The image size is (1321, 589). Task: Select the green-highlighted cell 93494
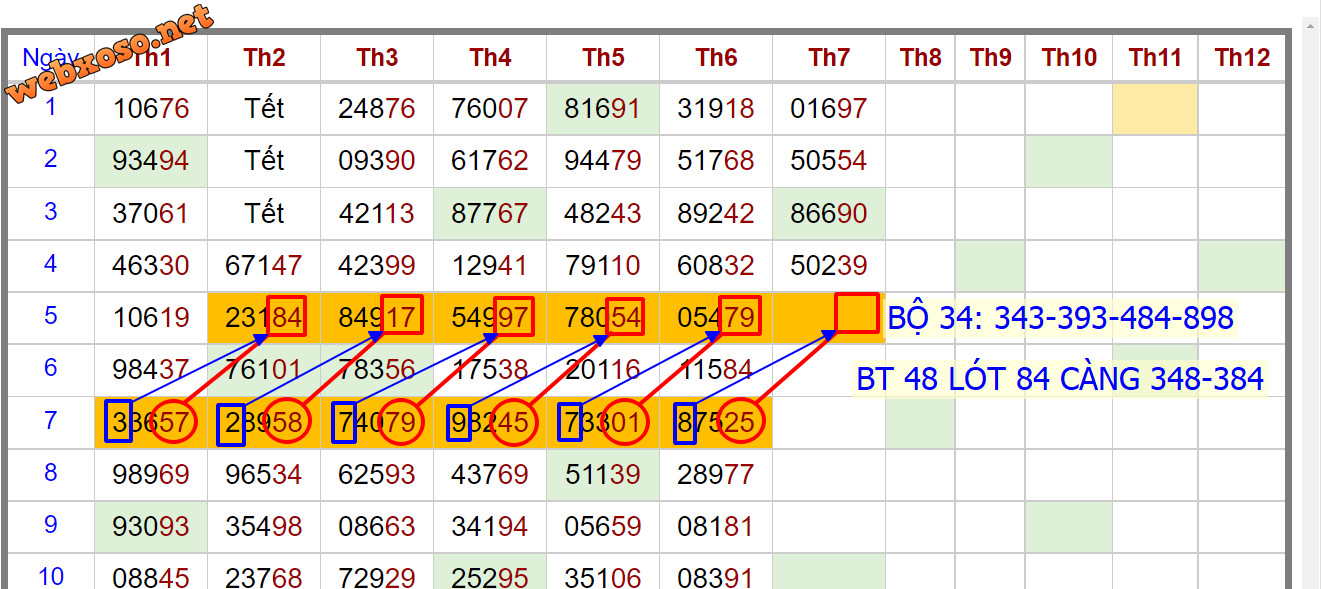(151, 161)
